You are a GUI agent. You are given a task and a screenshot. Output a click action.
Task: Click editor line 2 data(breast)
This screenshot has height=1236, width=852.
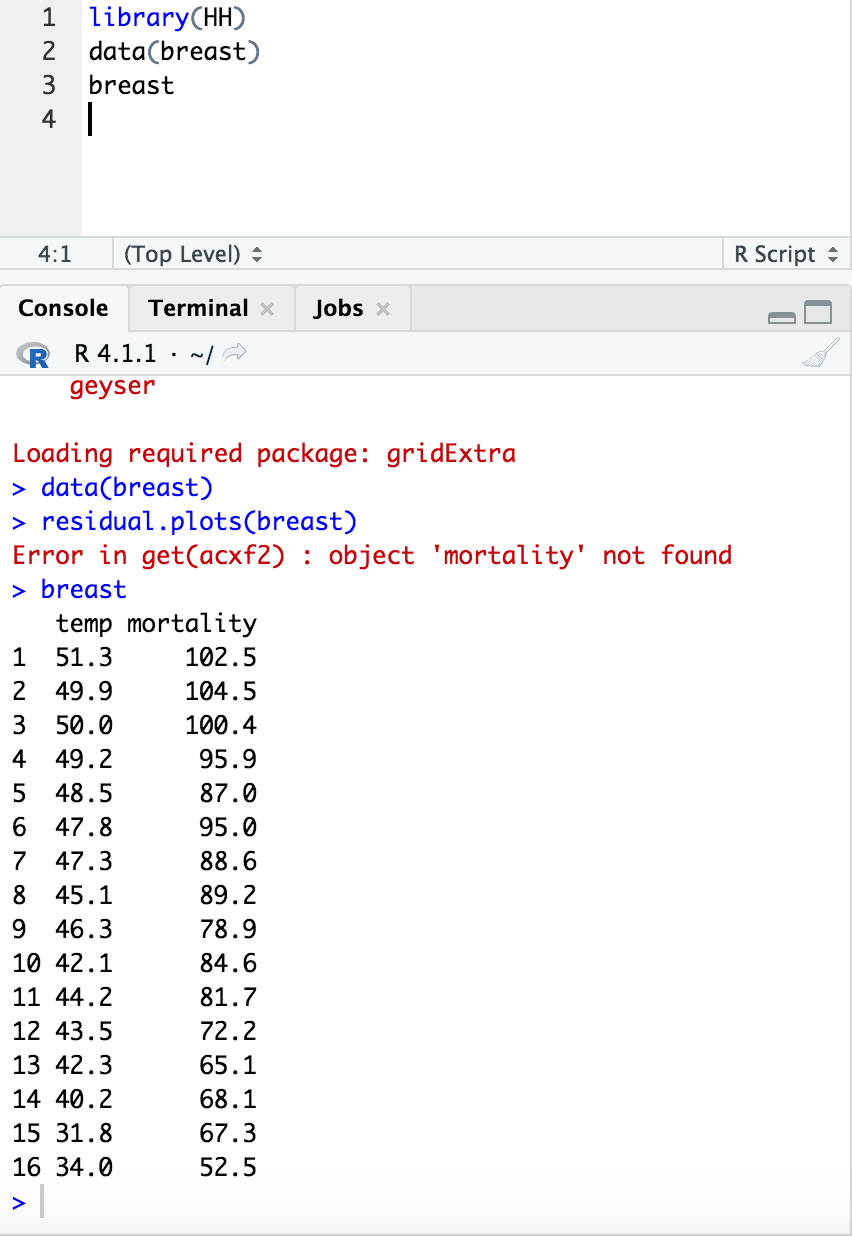173,51
